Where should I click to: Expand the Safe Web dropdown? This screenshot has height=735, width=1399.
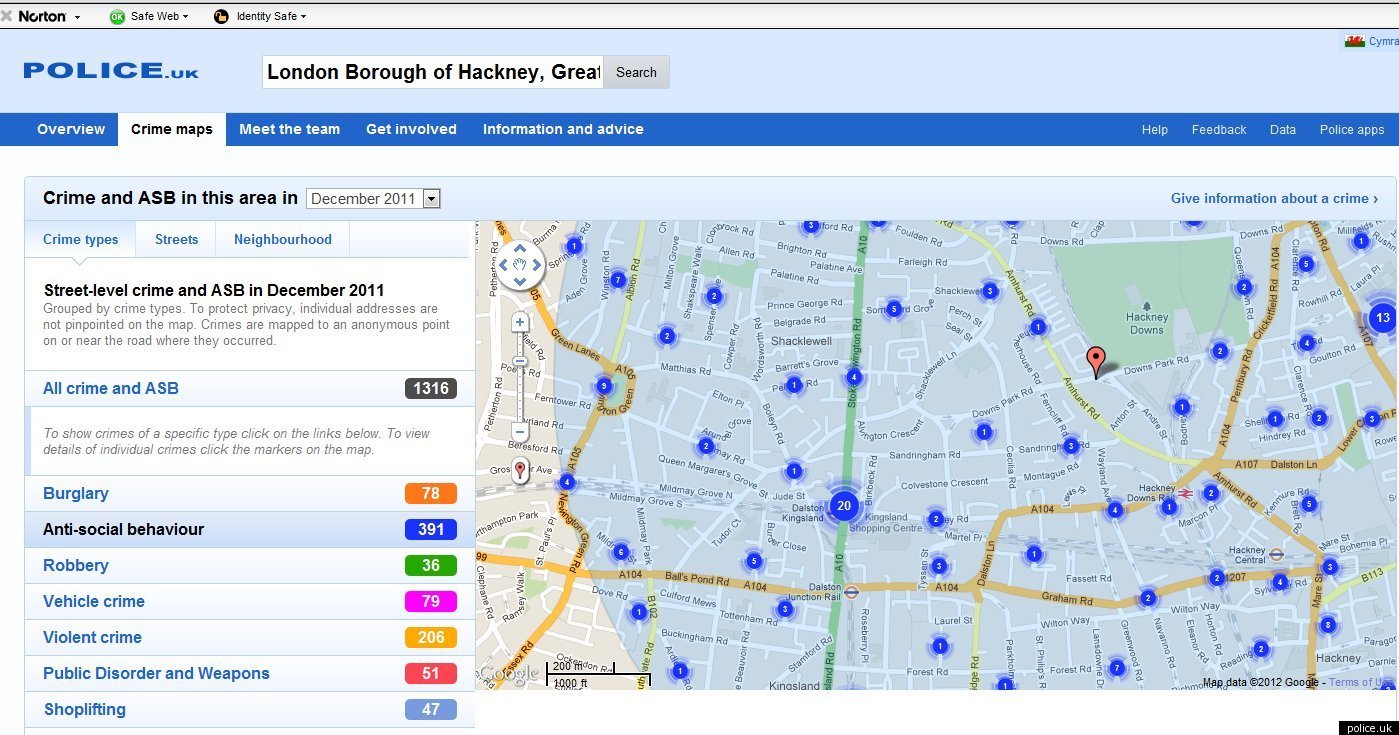pyautogui.click(x=185, y=17)
